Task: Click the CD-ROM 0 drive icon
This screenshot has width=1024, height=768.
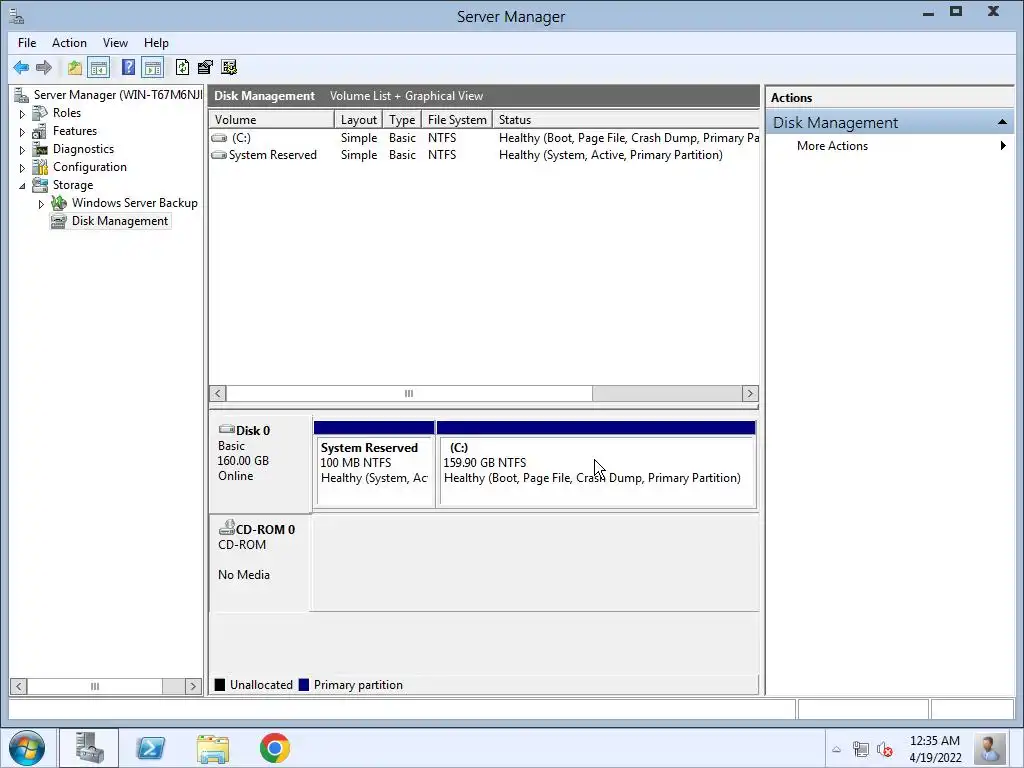Action: [x=227, y=527]
